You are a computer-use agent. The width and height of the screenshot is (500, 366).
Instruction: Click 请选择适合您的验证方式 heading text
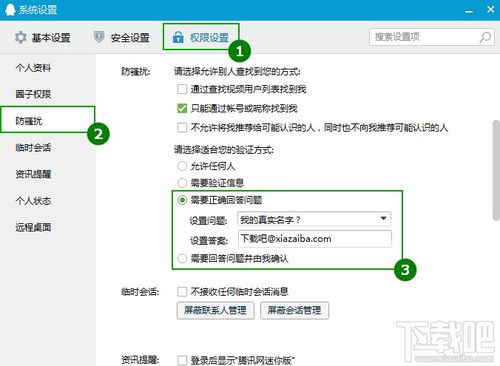(224, 150)
